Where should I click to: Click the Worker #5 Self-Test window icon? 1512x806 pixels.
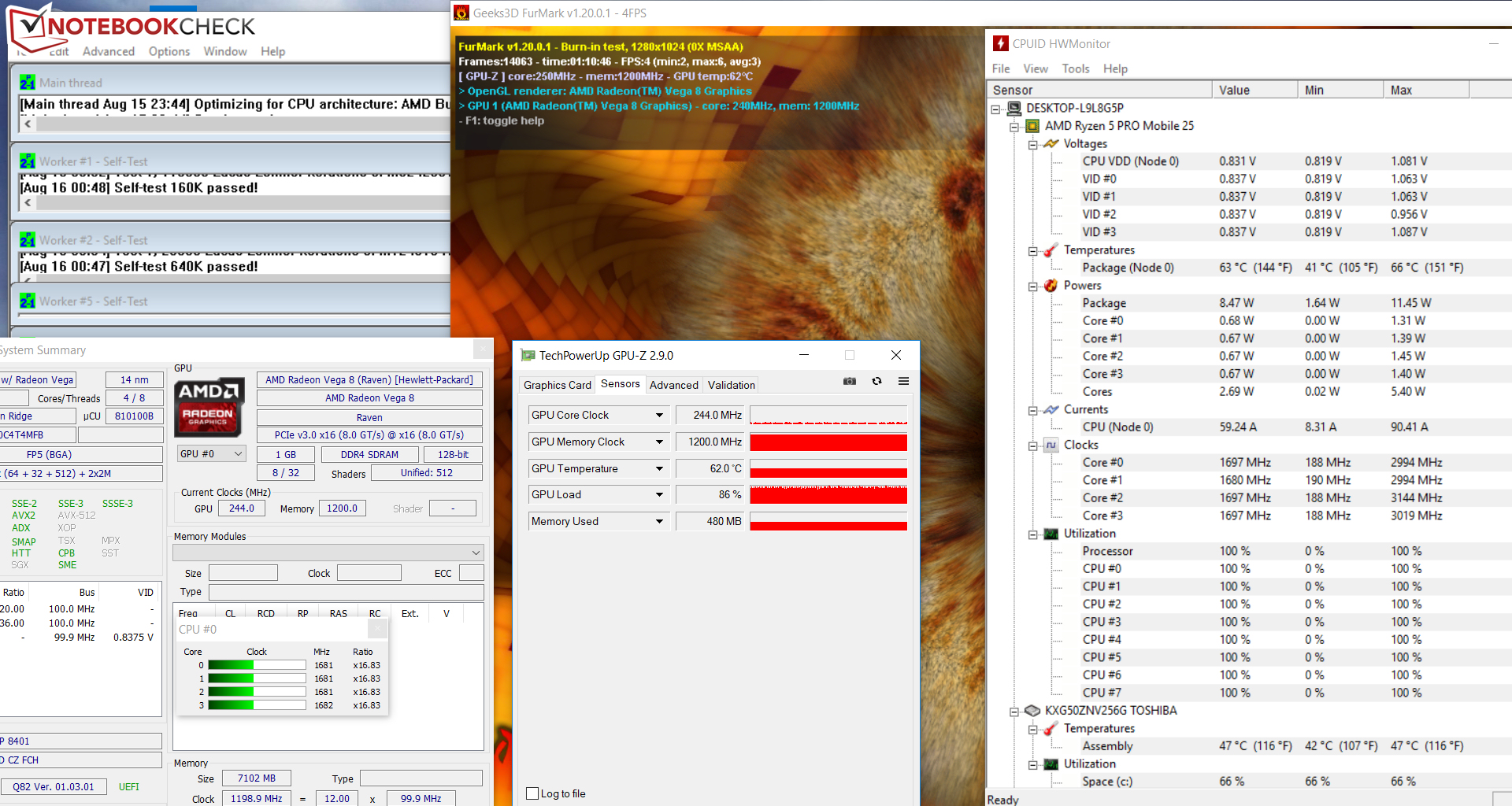28,301
